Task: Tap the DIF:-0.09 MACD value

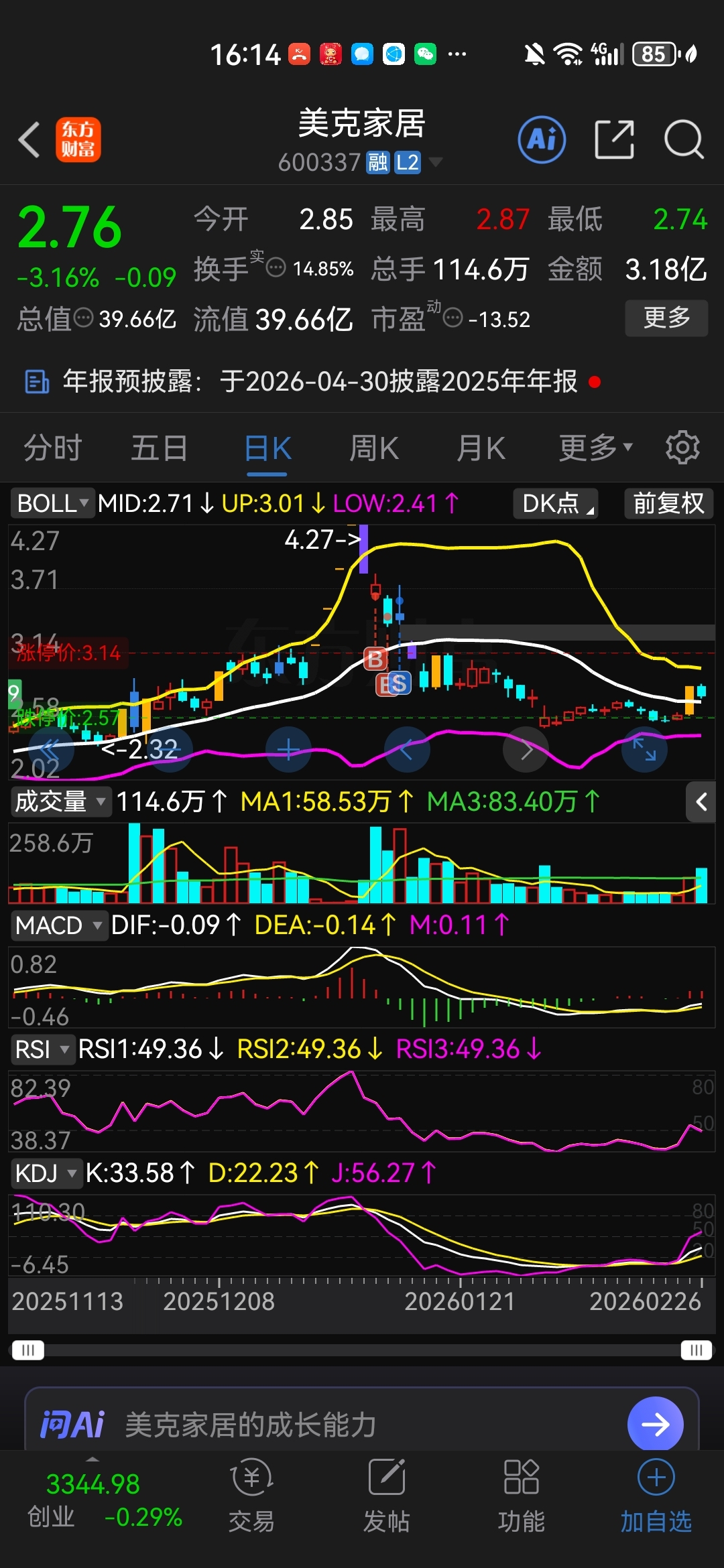Action: click(x=176, y=925)
